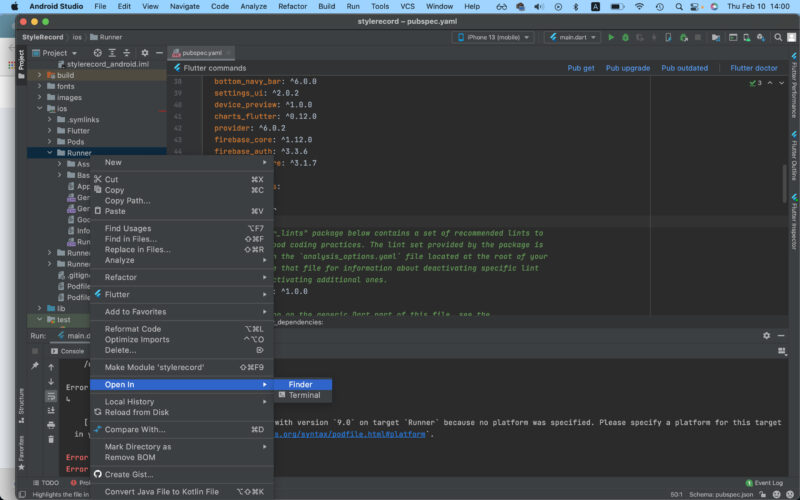The image size is (800, 500).
Task: Open the Device File Explorer folder icon
Action: point(716,37)
